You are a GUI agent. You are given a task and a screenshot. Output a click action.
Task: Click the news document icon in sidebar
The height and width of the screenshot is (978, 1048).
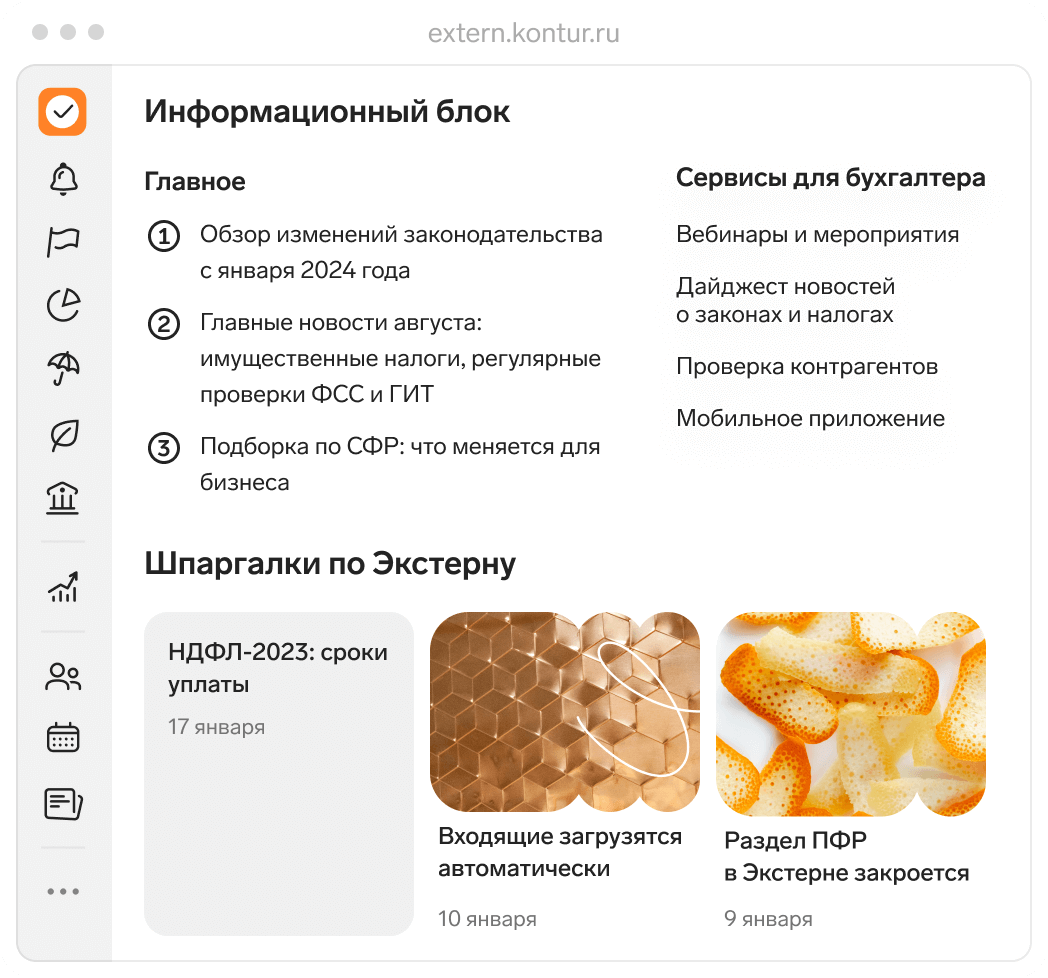(63, 804)
